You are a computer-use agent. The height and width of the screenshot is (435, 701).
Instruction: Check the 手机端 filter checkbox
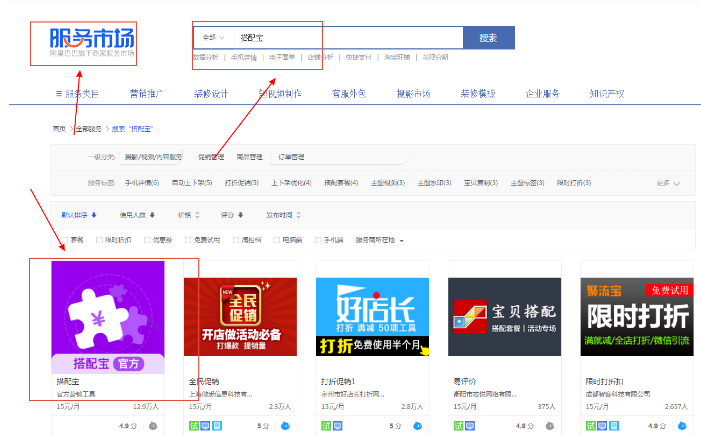318,240
